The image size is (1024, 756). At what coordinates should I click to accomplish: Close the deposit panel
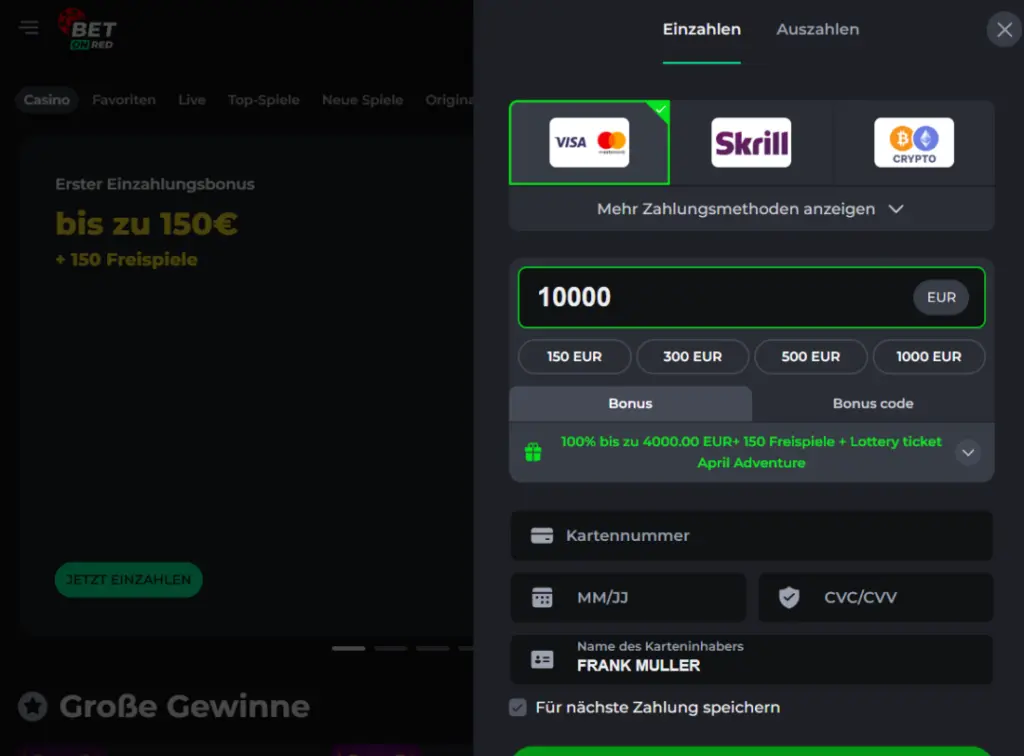(1004, 30)
